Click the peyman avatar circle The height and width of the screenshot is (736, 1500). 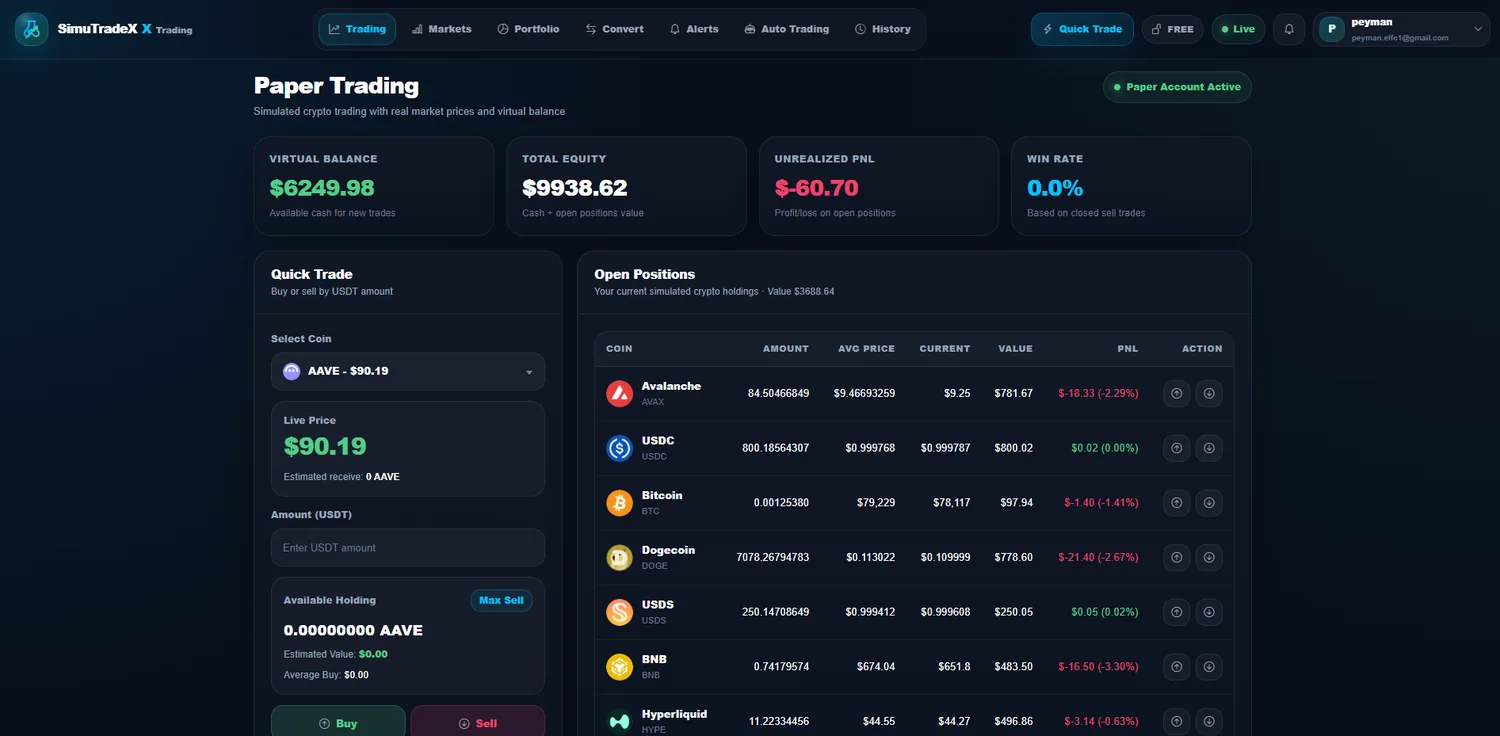(x=1332, y=29)
